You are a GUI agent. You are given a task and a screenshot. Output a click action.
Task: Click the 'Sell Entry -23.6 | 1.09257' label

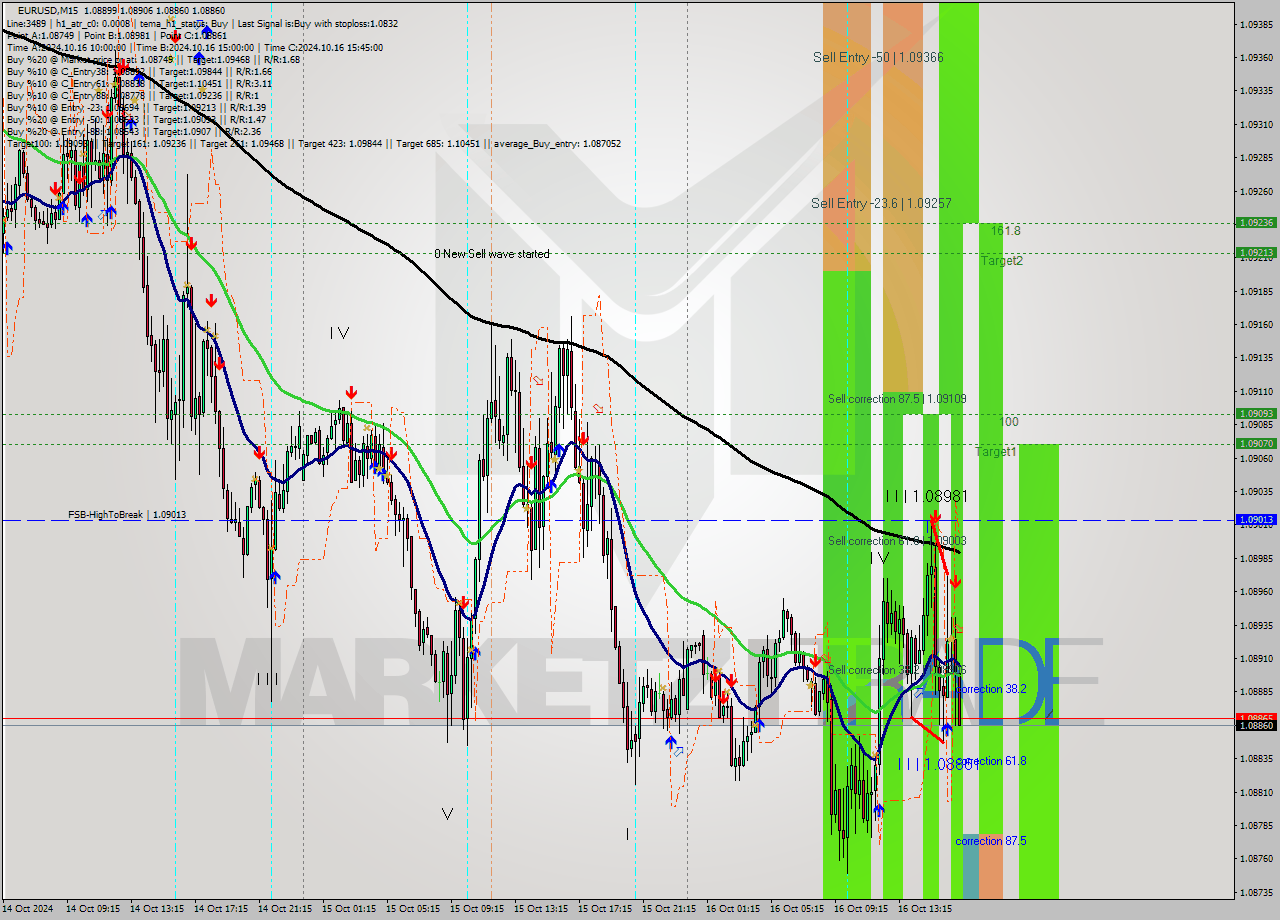881,203
